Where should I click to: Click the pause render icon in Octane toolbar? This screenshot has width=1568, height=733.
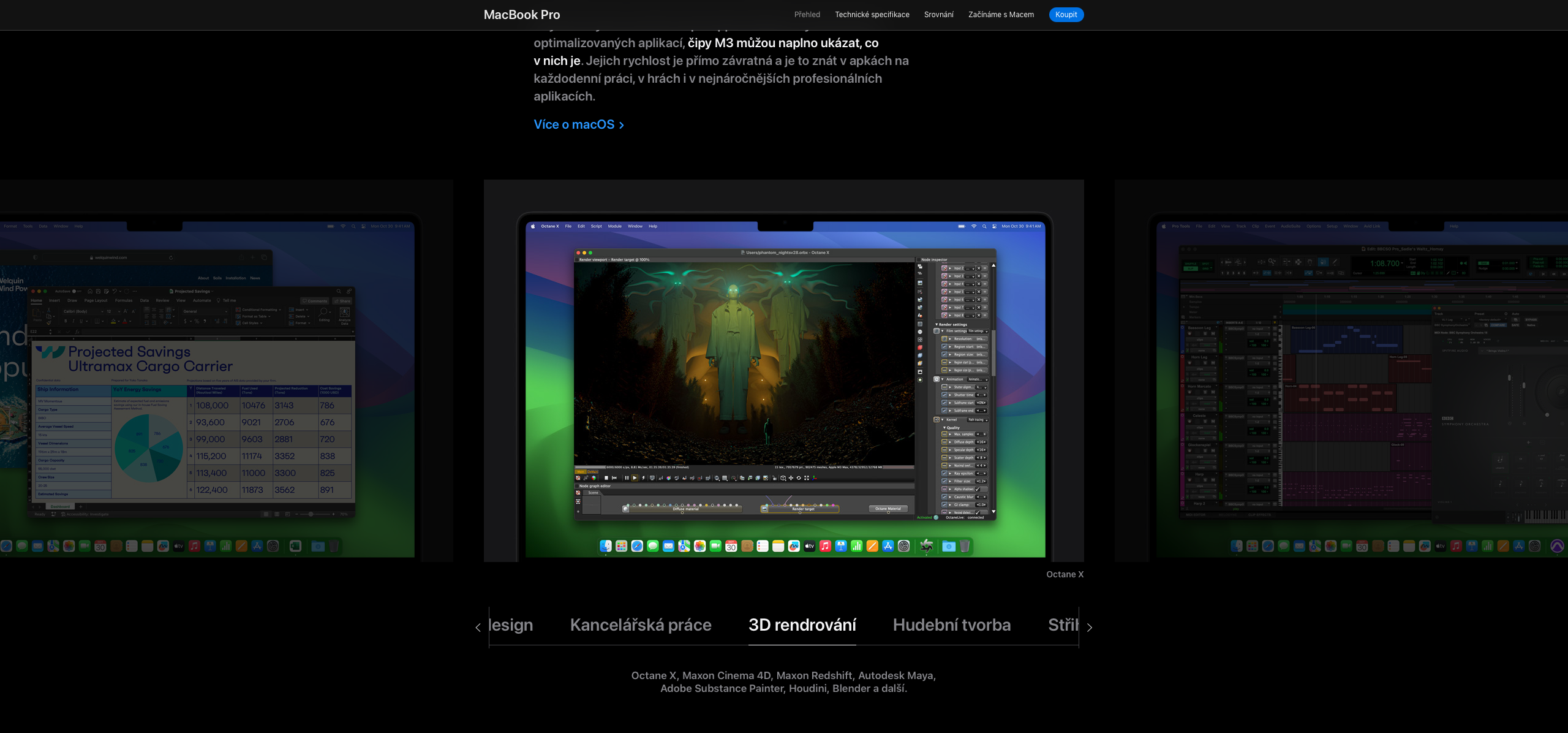627,478
